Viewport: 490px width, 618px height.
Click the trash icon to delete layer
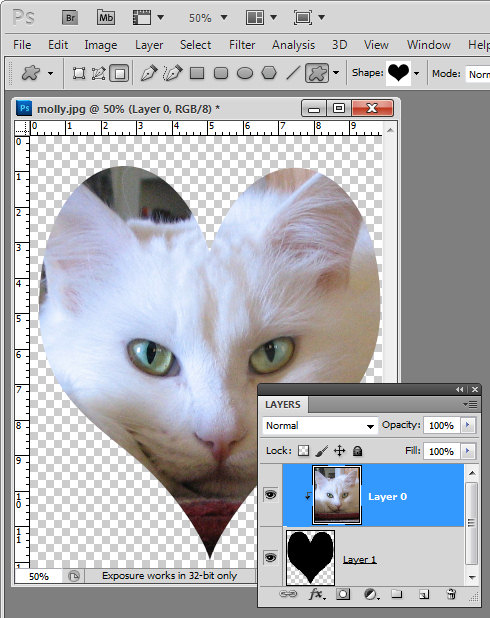pos(451,594)
